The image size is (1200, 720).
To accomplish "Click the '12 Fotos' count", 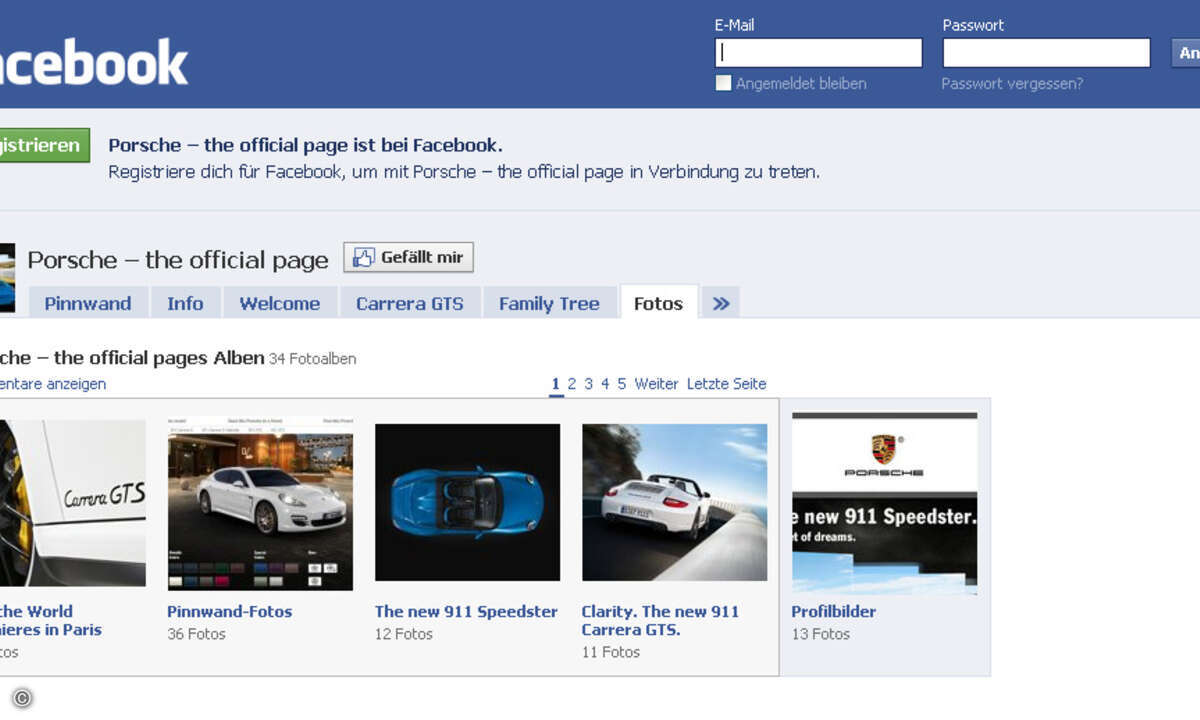I will [404, 634].
